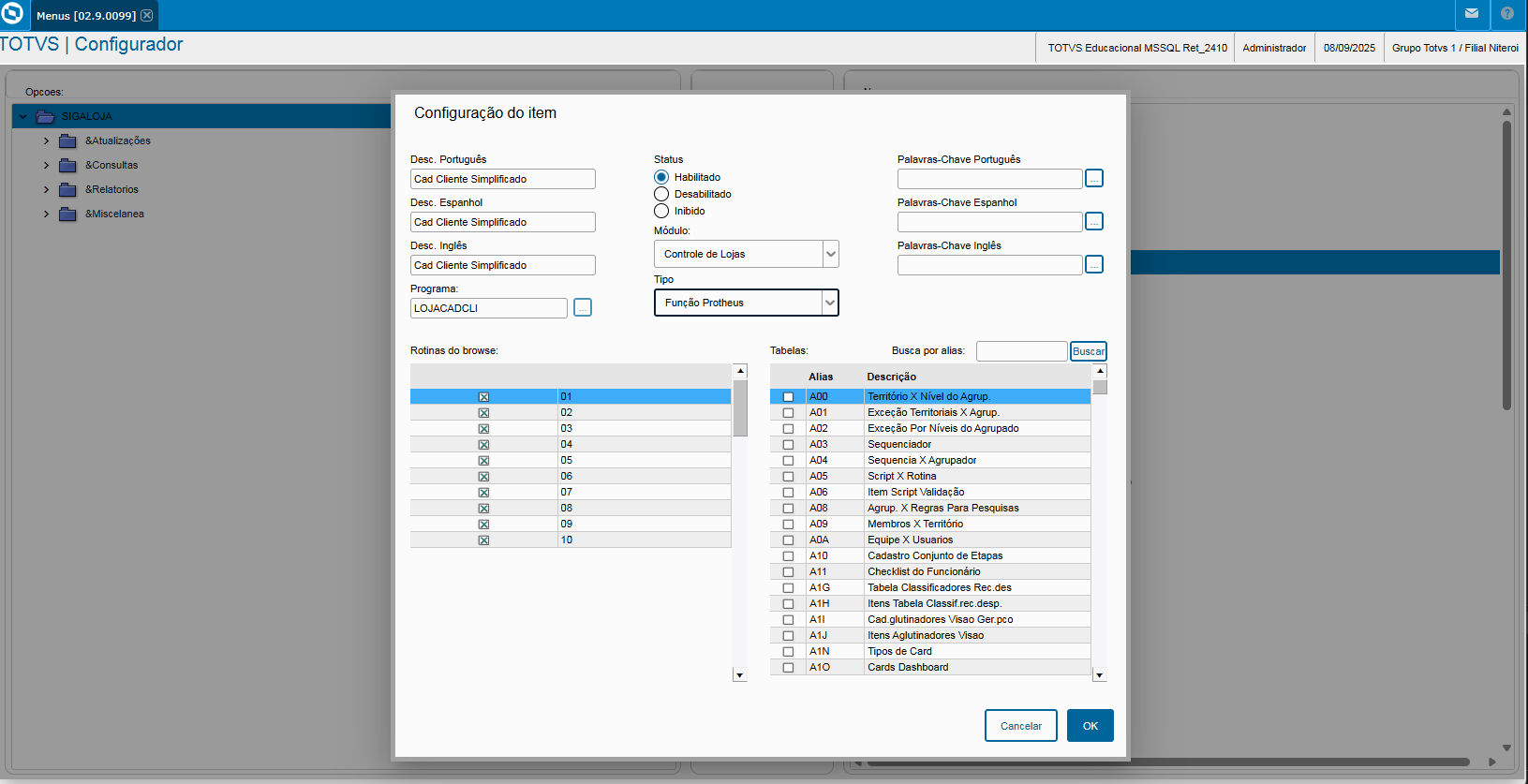Click the &Consultas folder icon
The width and height of the screenshot is (1528, 784).
67,165
